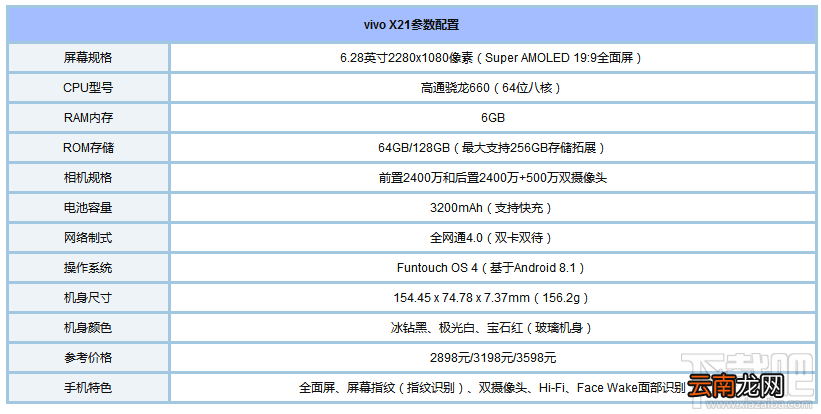This screenshot has width=821, height=414.
Task: Click the colors value '冰钻黑、极光白、宝石红'
Action: point(456,328)
